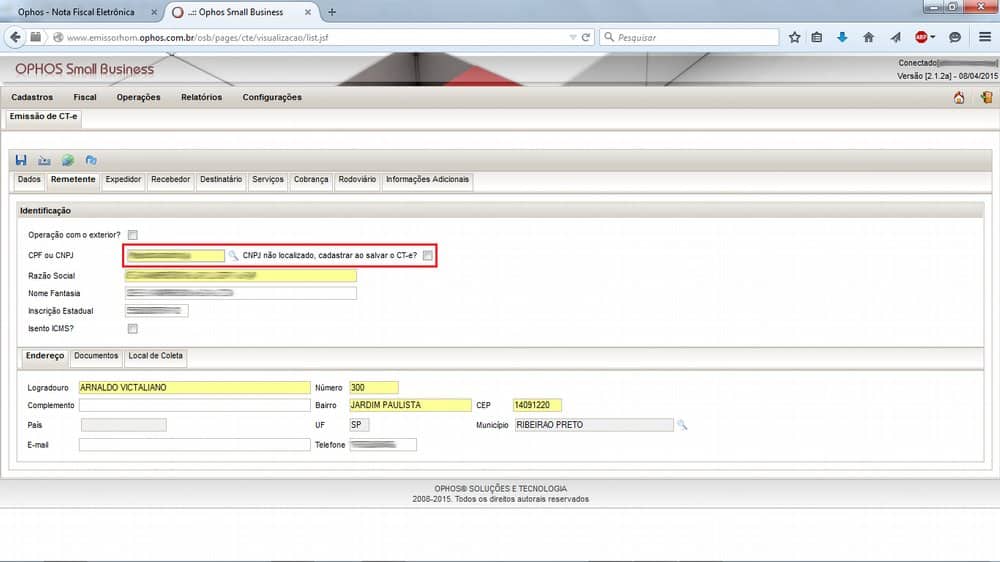Click the tray icon beside Save
The height and width of the screenshot is (562, 1000).
pos(44,160)
